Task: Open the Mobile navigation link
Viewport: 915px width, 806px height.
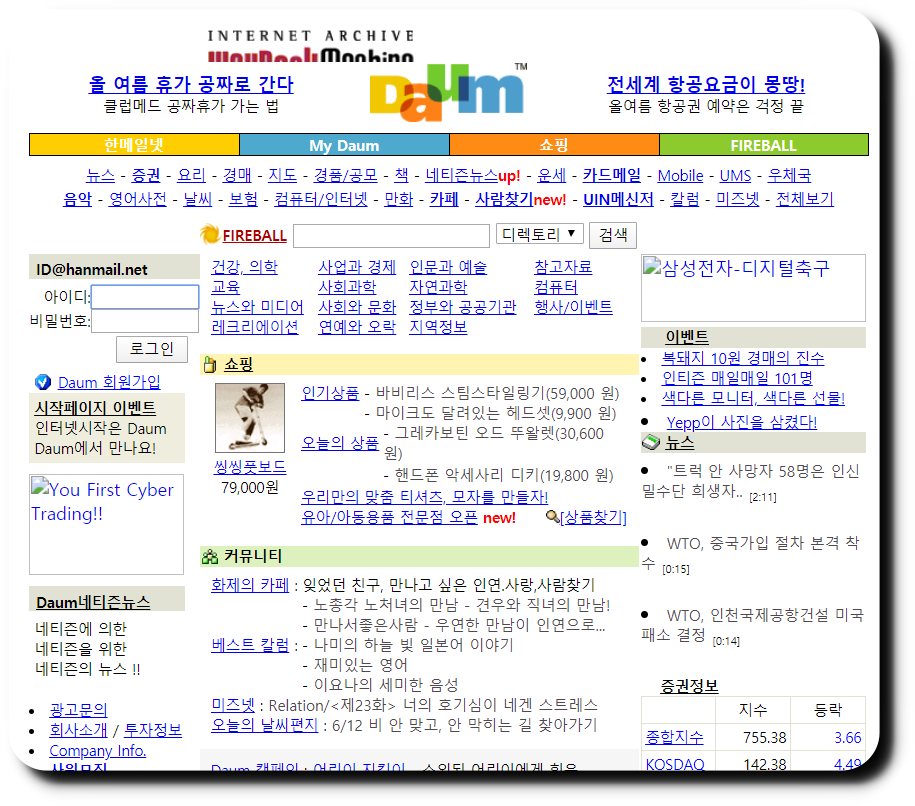Action: [x=680, y=175]
